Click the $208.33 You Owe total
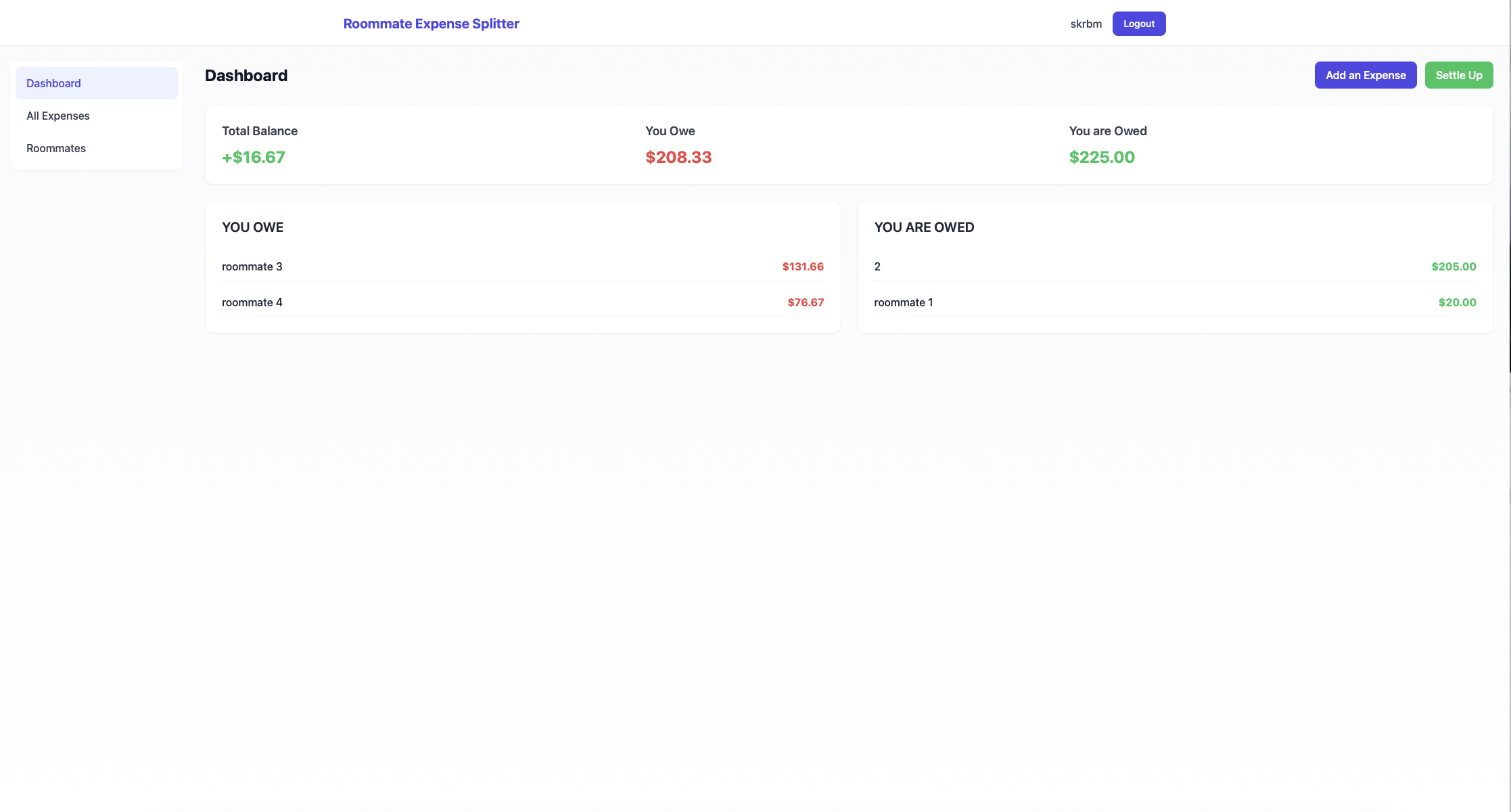1511x812 pixels. click(678, 157)
